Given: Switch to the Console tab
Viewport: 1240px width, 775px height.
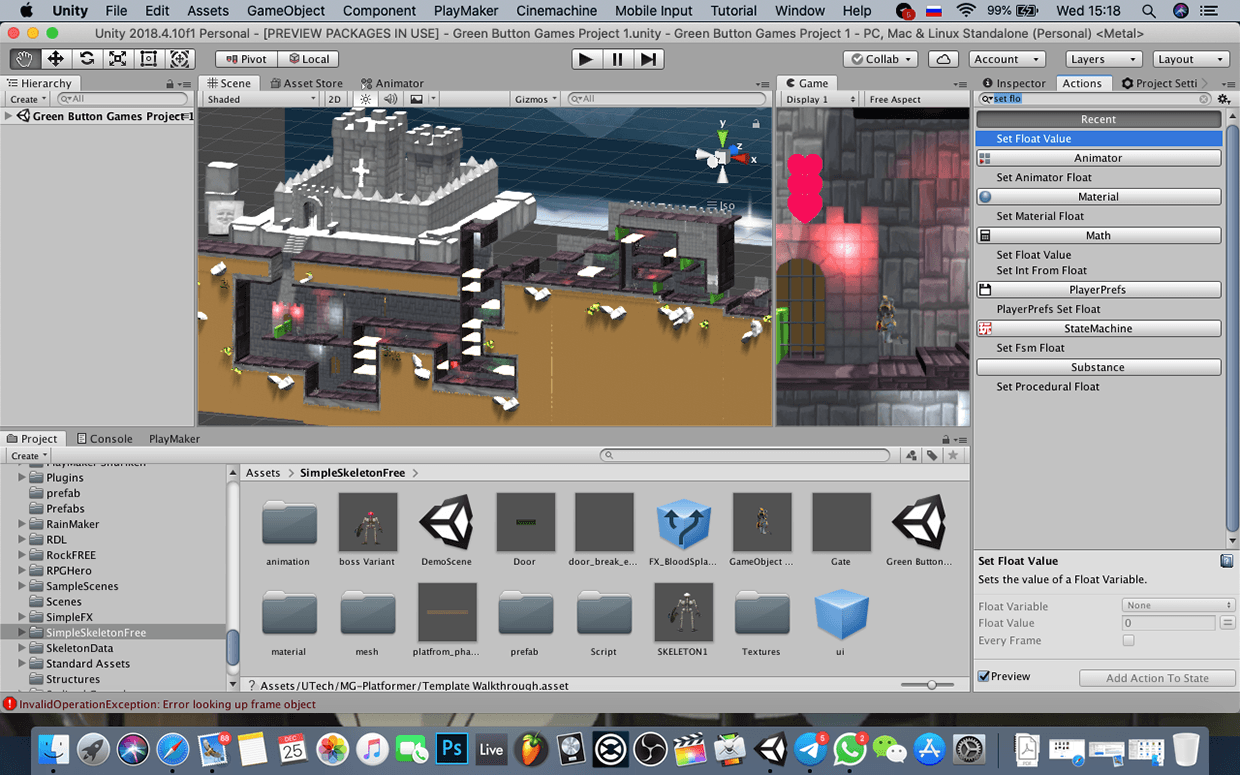Looking at the screenshot, I should pos(104,438).
